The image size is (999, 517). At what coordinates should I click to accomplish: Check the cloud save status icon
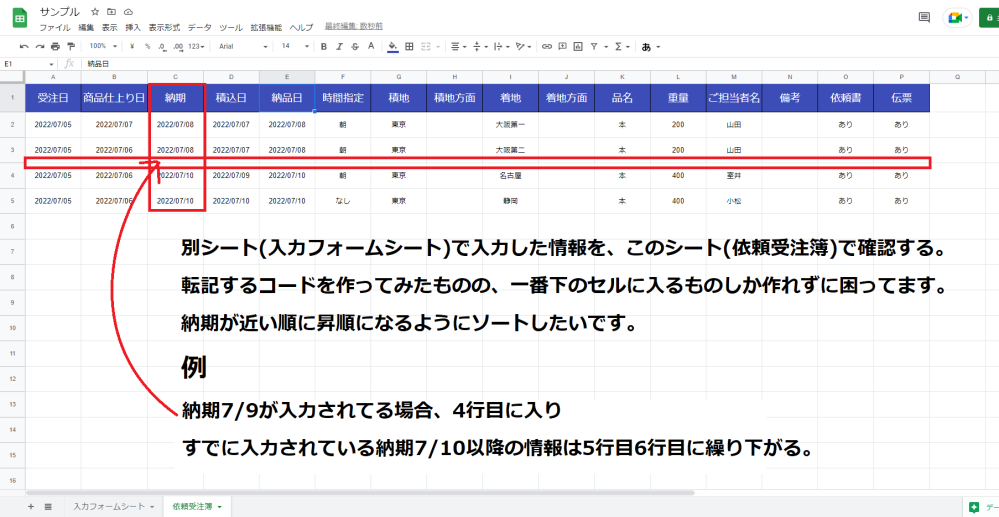point(128,12)
